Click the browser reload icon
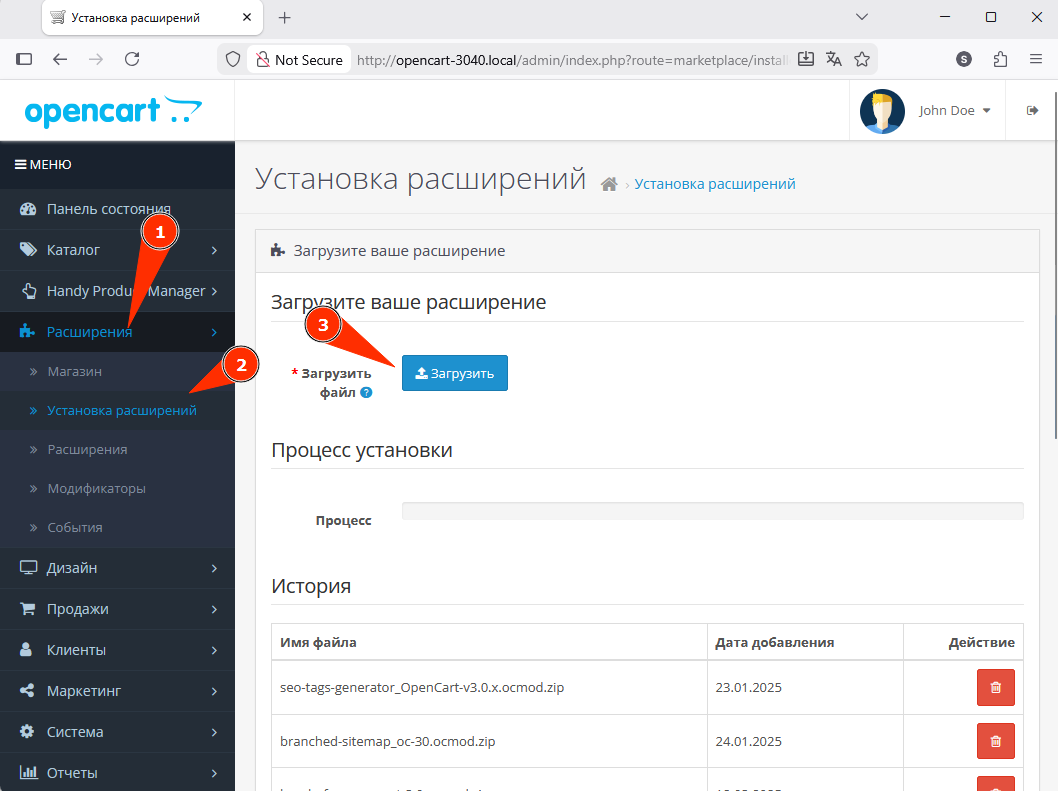1058x791 pixels. (132, 59)
